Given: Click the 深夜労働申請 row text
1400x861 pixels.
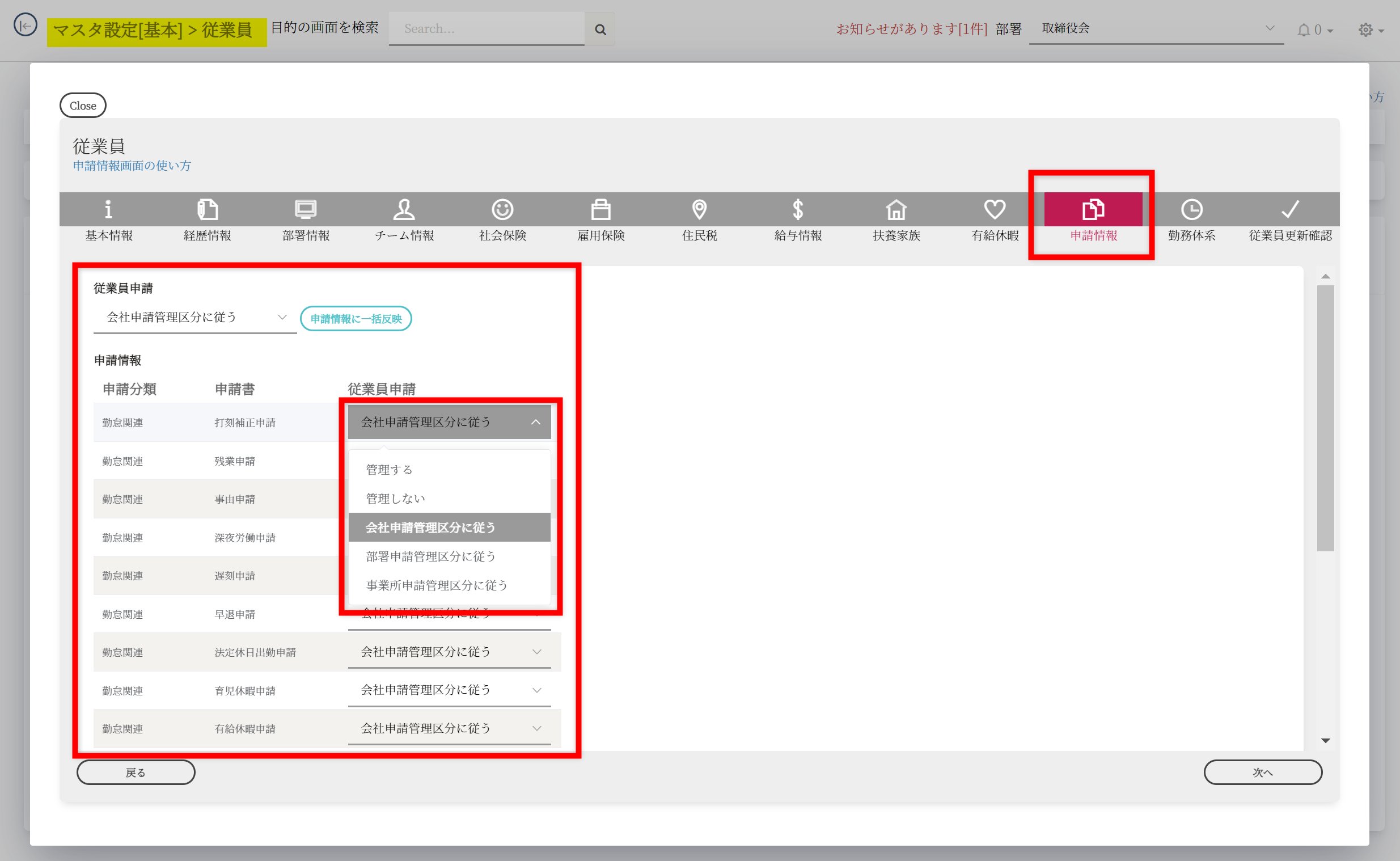Looking at the screenshot, I should (245, 538).
